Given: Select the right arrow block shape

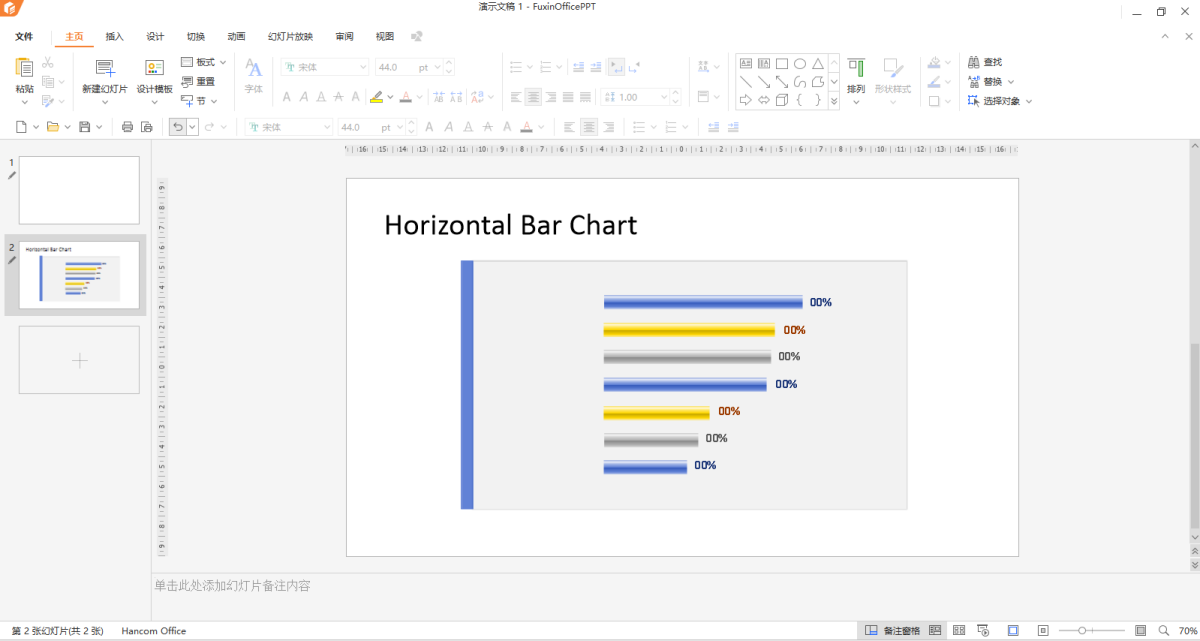Looking at the screenshot, I should click(746, 100).
